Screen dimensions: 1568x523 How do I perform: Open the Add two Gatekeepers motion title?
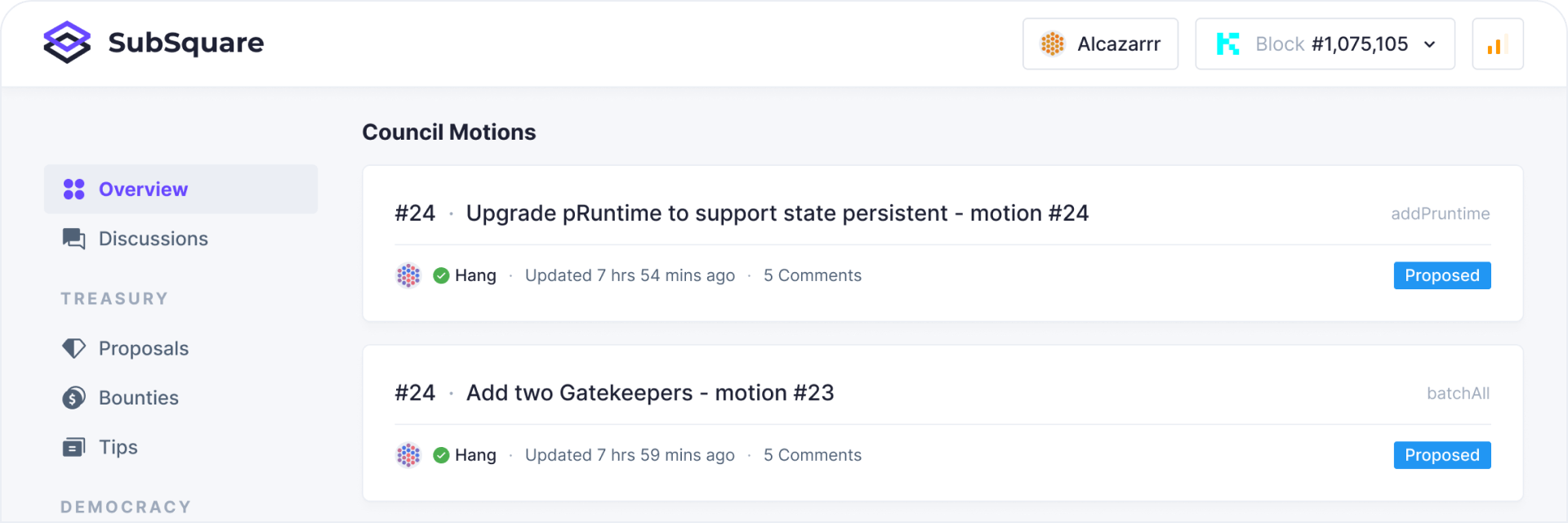click(x=649, y=393)
